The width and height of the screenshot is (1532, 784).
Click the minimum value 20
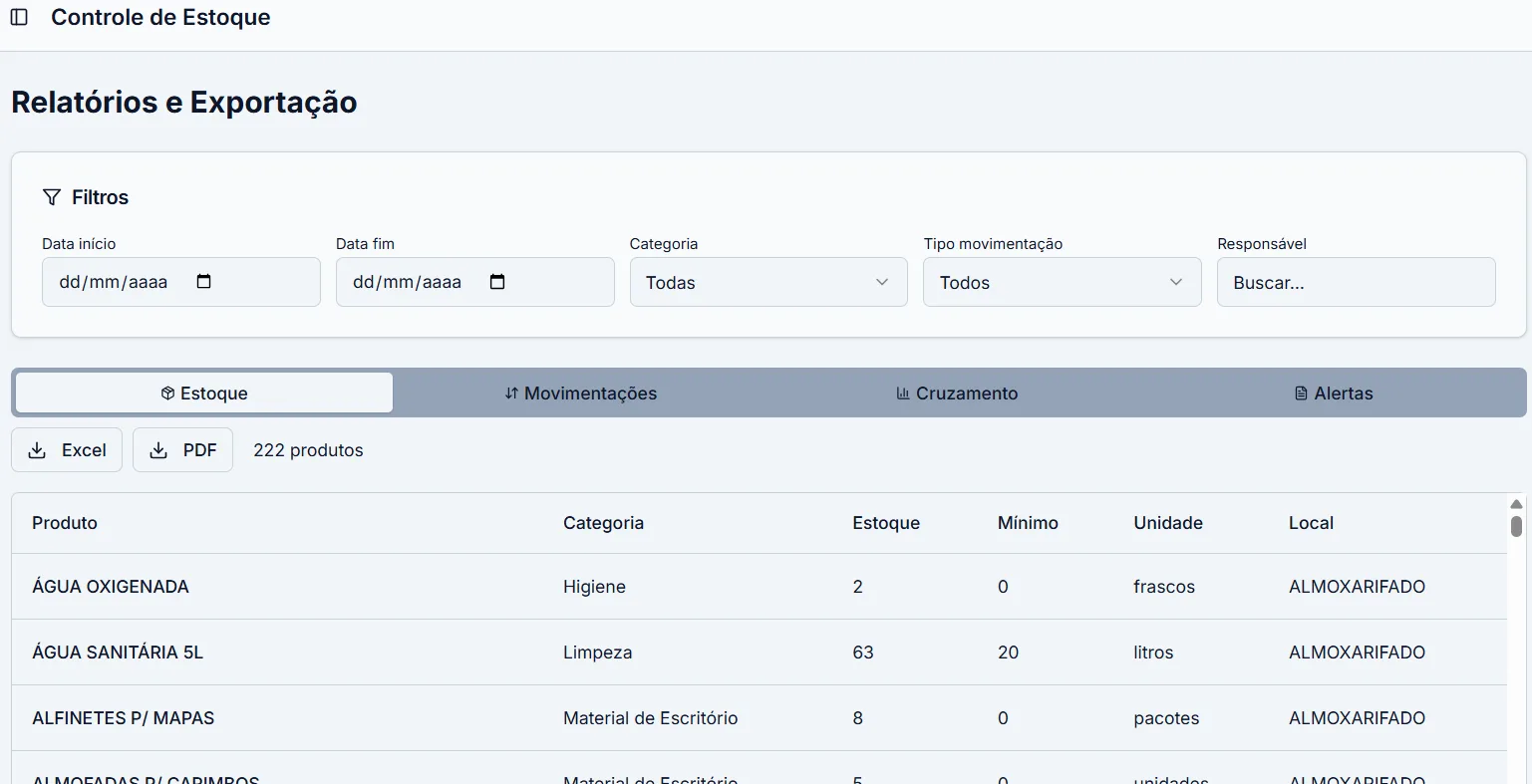(1009, 653)
